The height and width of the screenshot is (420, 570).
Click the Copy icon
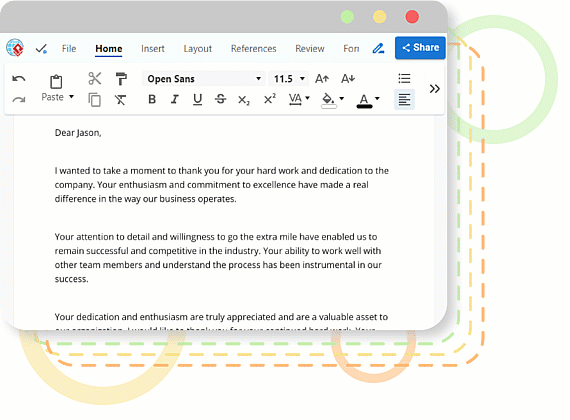coord(95,100)
